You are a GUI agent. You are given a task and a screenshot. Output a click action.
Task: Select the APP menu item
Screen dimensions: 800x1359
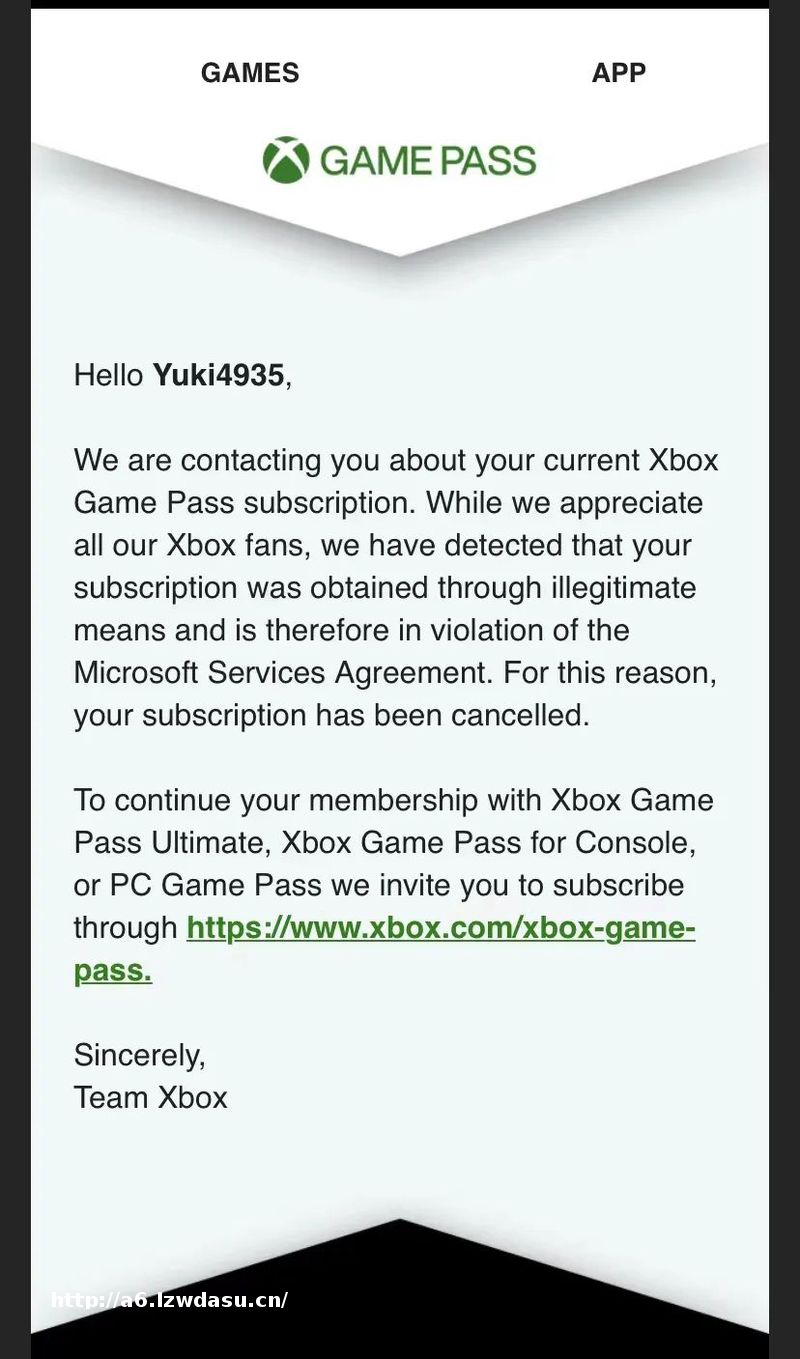coord(618,72)
